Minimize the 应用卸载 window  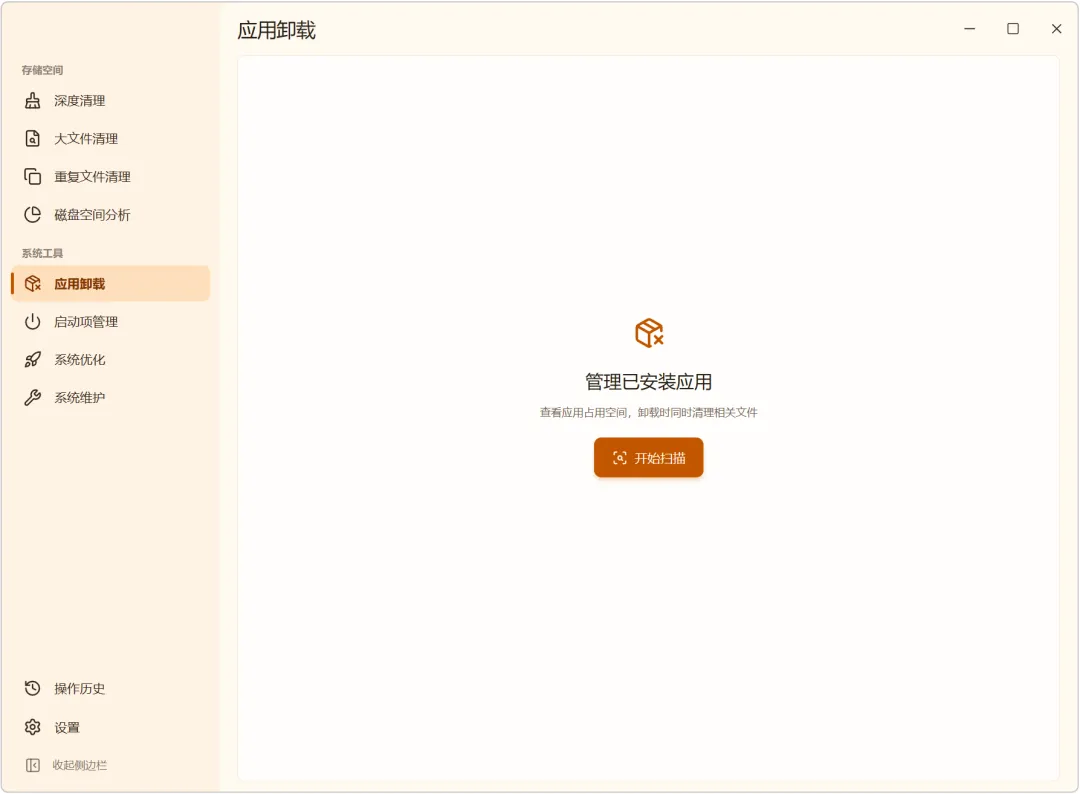(970, 29)
